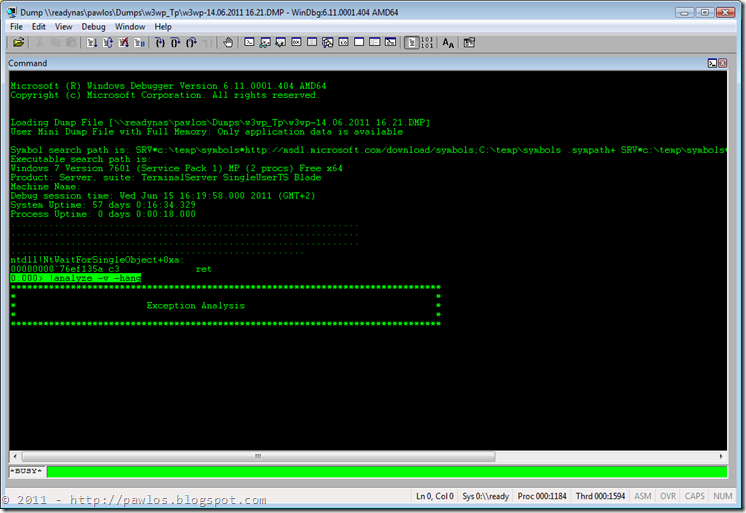Open the Command window icon
746x513 pixels.
249,42
